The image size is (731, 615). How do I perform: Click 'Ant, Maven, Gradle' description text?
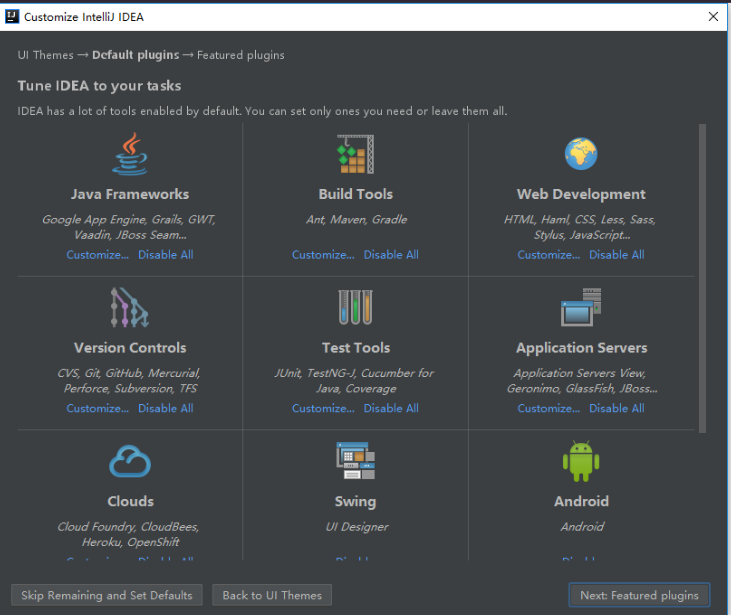click(x=357, y=219)
